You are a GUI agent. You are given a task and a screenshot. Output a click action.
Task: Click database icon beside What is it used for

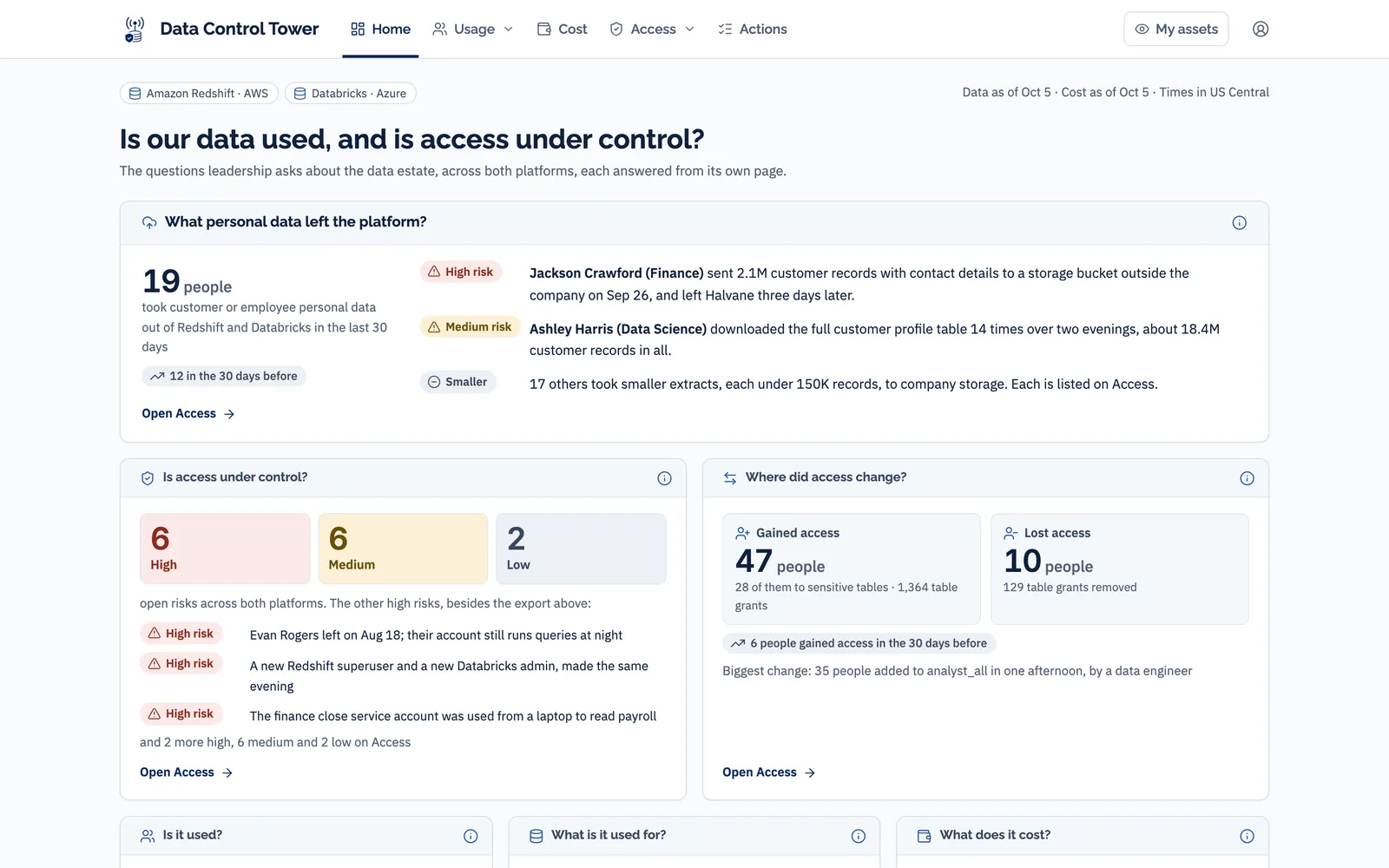coord(537,836)
